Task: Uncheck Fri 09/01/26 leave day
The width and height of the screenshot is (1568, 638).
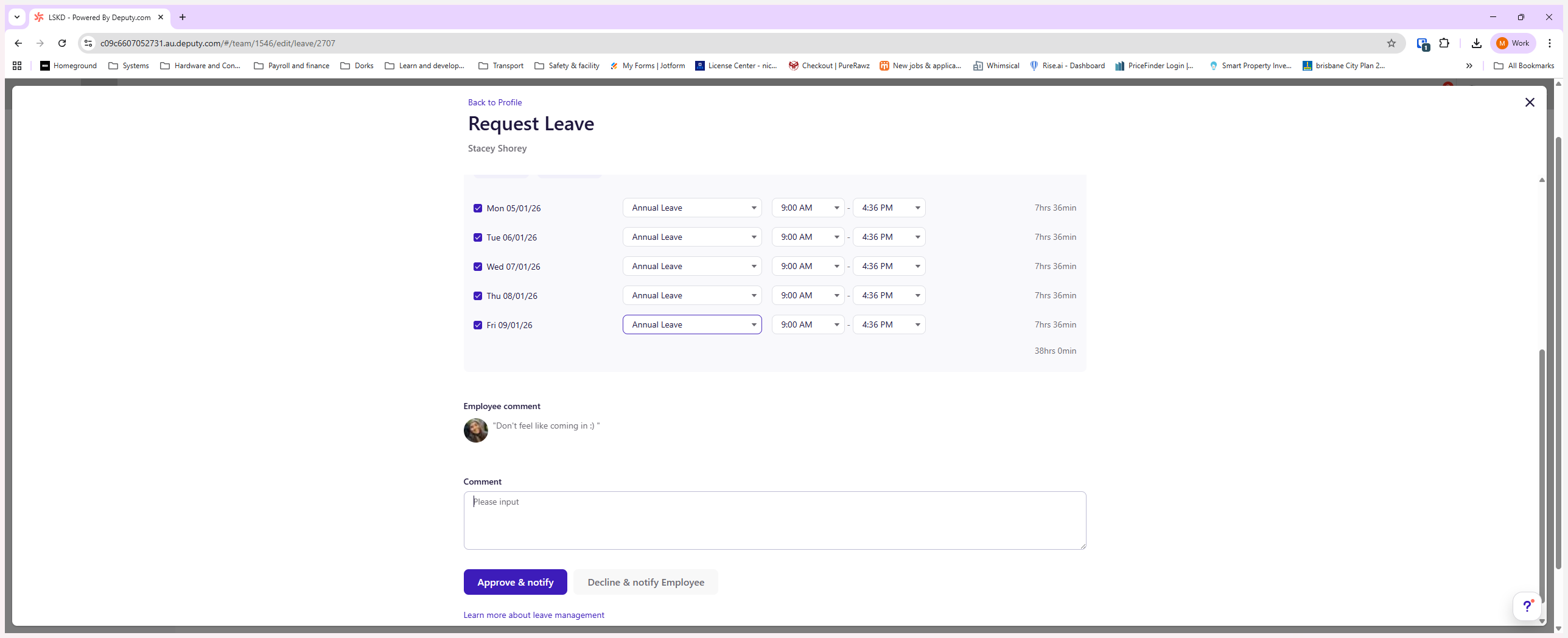Action: point(478,325)
